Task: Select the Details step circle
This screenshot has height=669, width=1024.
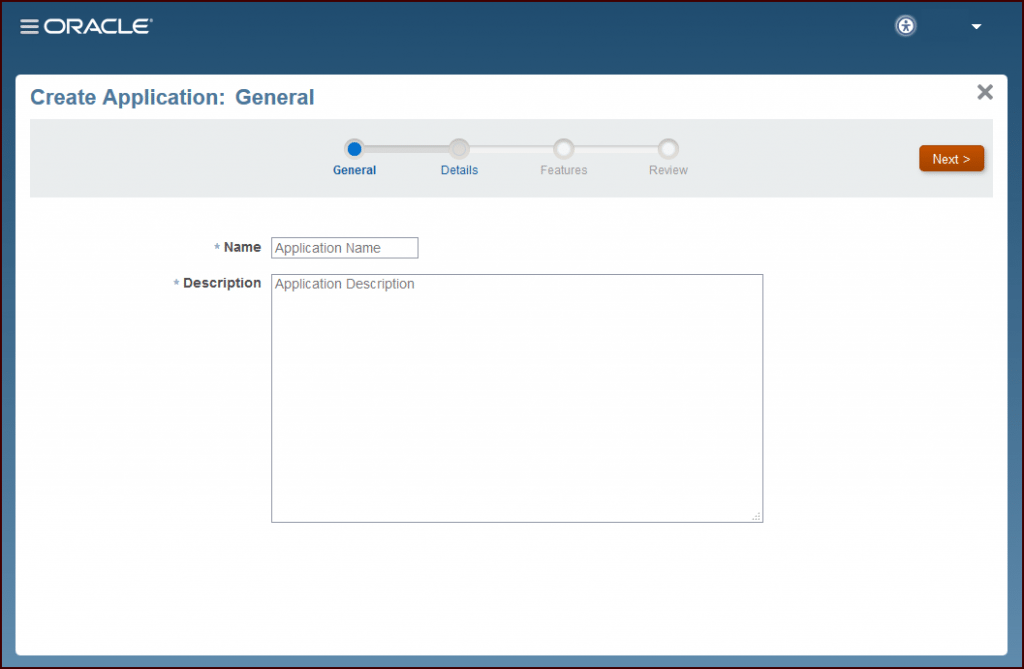Action: 459,149
